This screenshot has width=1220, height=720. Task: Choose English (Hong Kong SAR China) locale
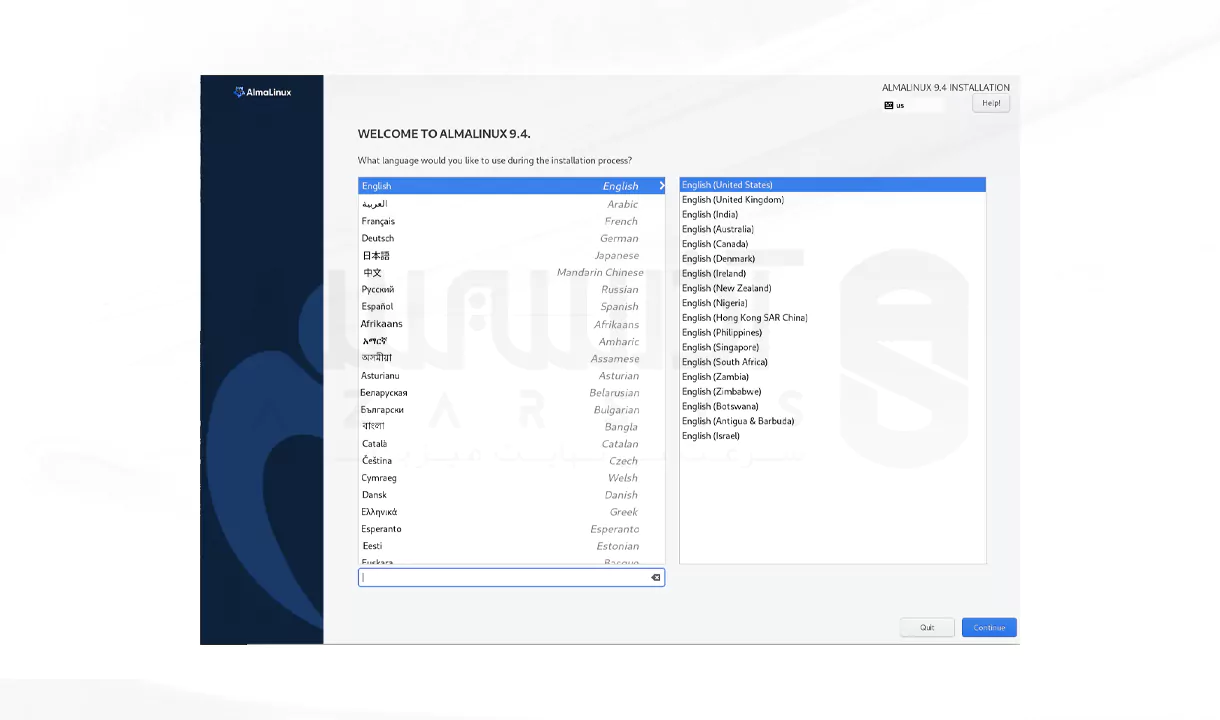832,318
